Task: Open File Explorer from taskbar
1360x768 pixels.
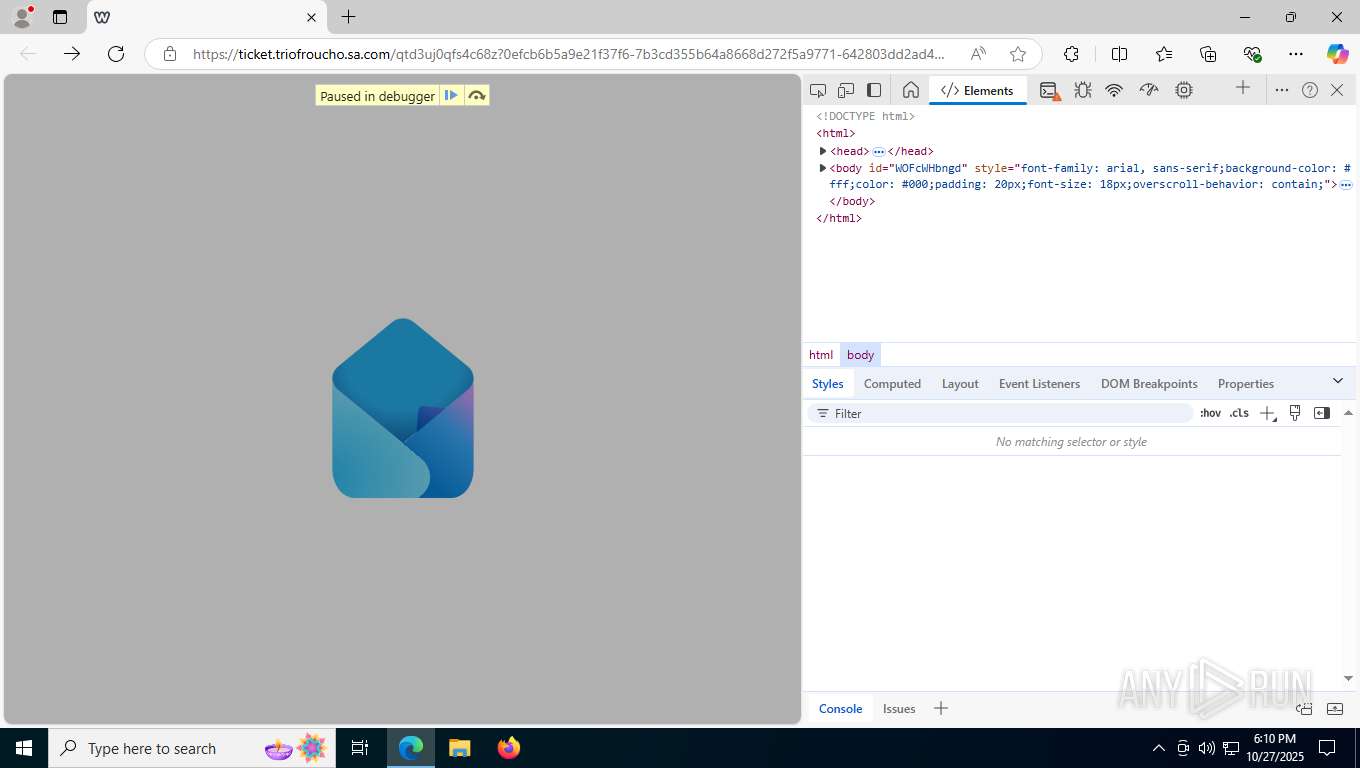Action: pos(459,748)
